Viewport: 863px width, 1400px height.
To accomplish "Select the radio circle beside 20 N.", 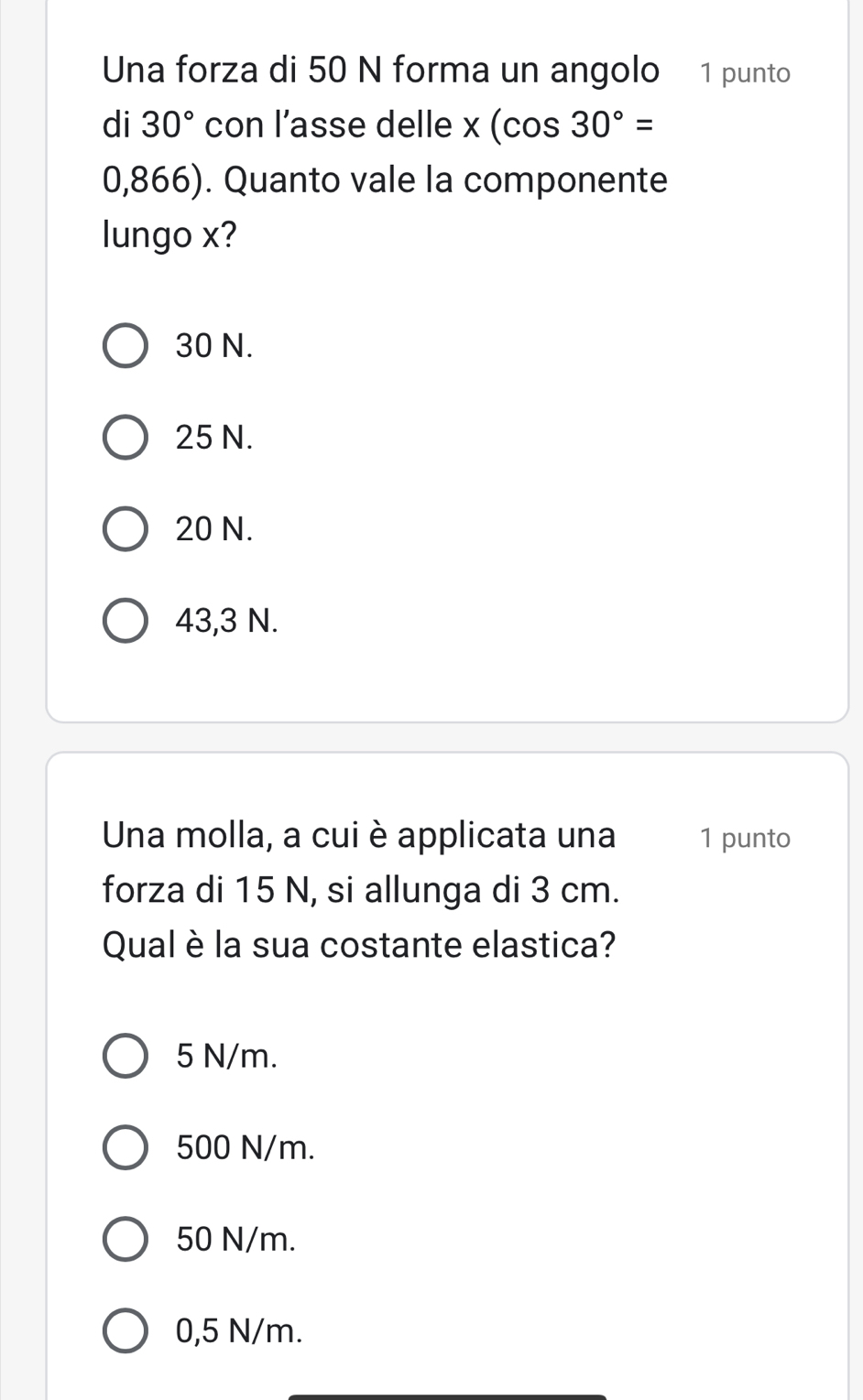I will click(x=125, y=529).
